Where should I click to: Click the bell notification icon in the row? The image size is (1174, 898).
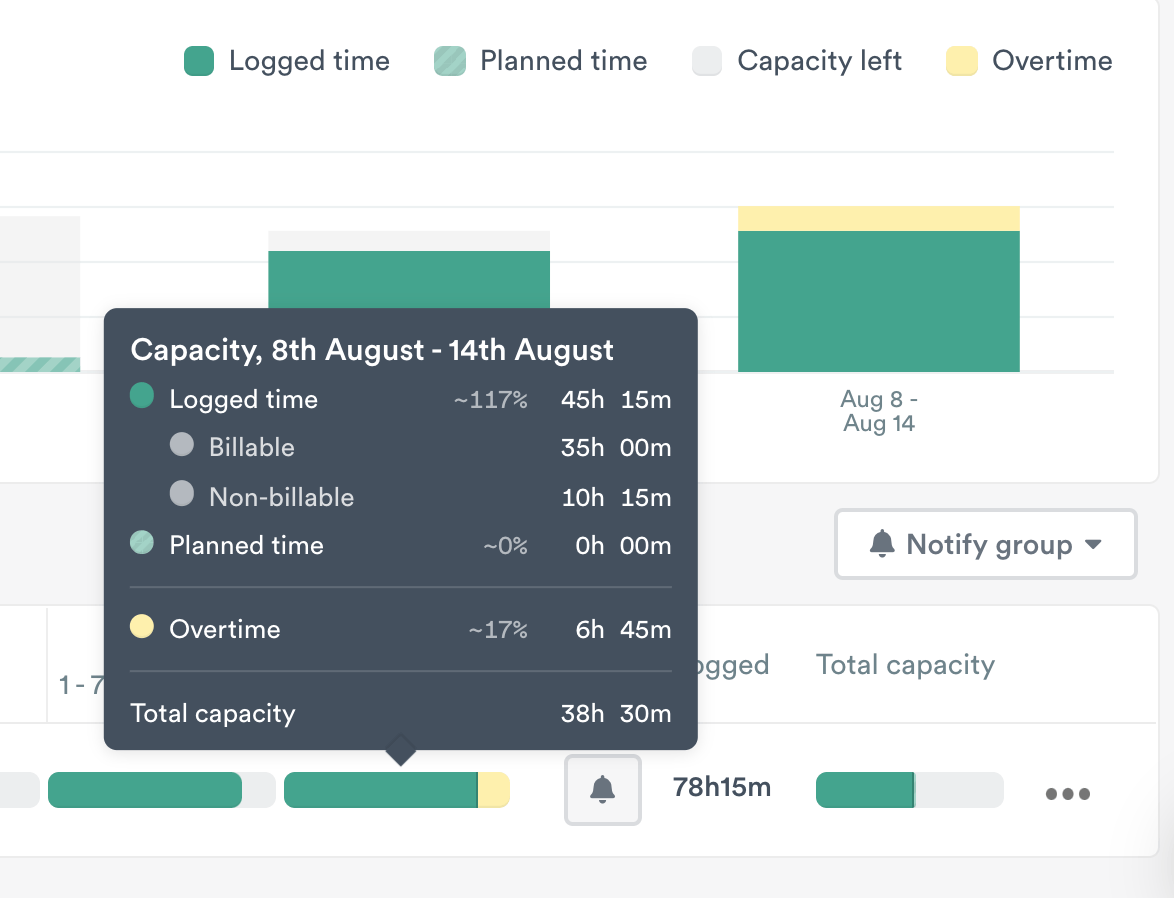(602, 789)
